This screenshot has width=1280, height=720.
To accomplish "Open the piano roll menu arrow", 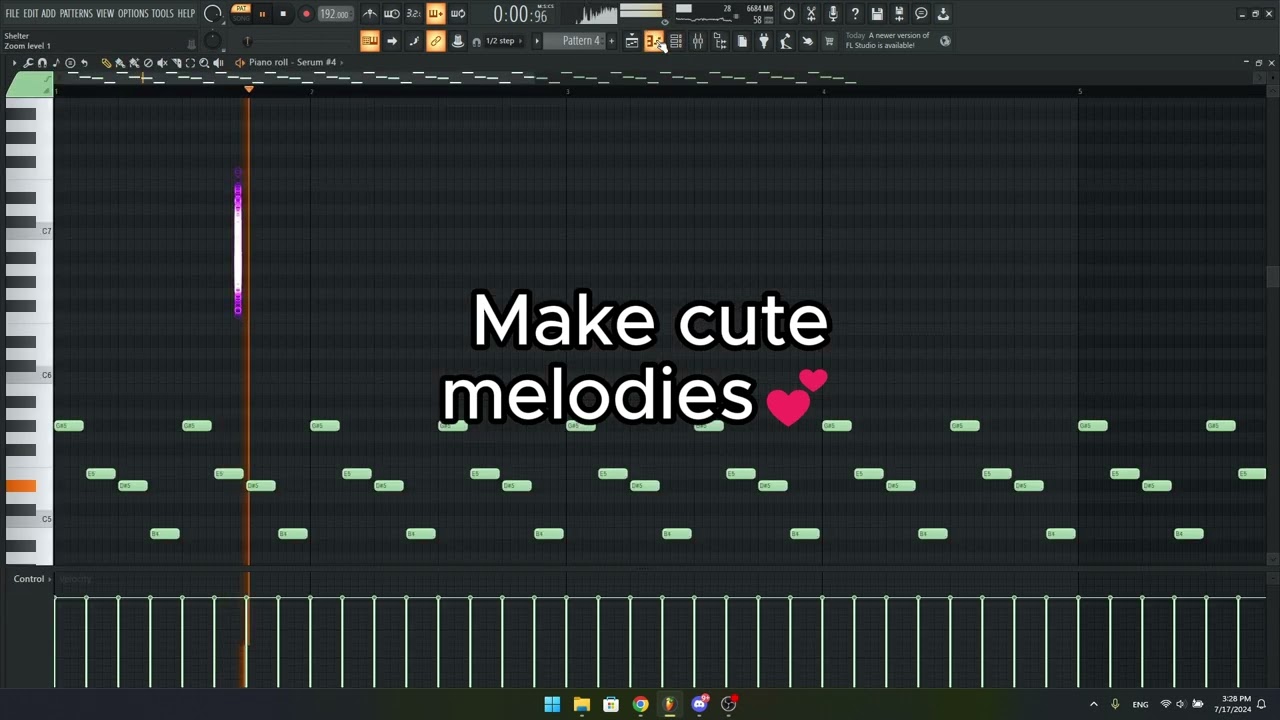I will tap(14, 62).
